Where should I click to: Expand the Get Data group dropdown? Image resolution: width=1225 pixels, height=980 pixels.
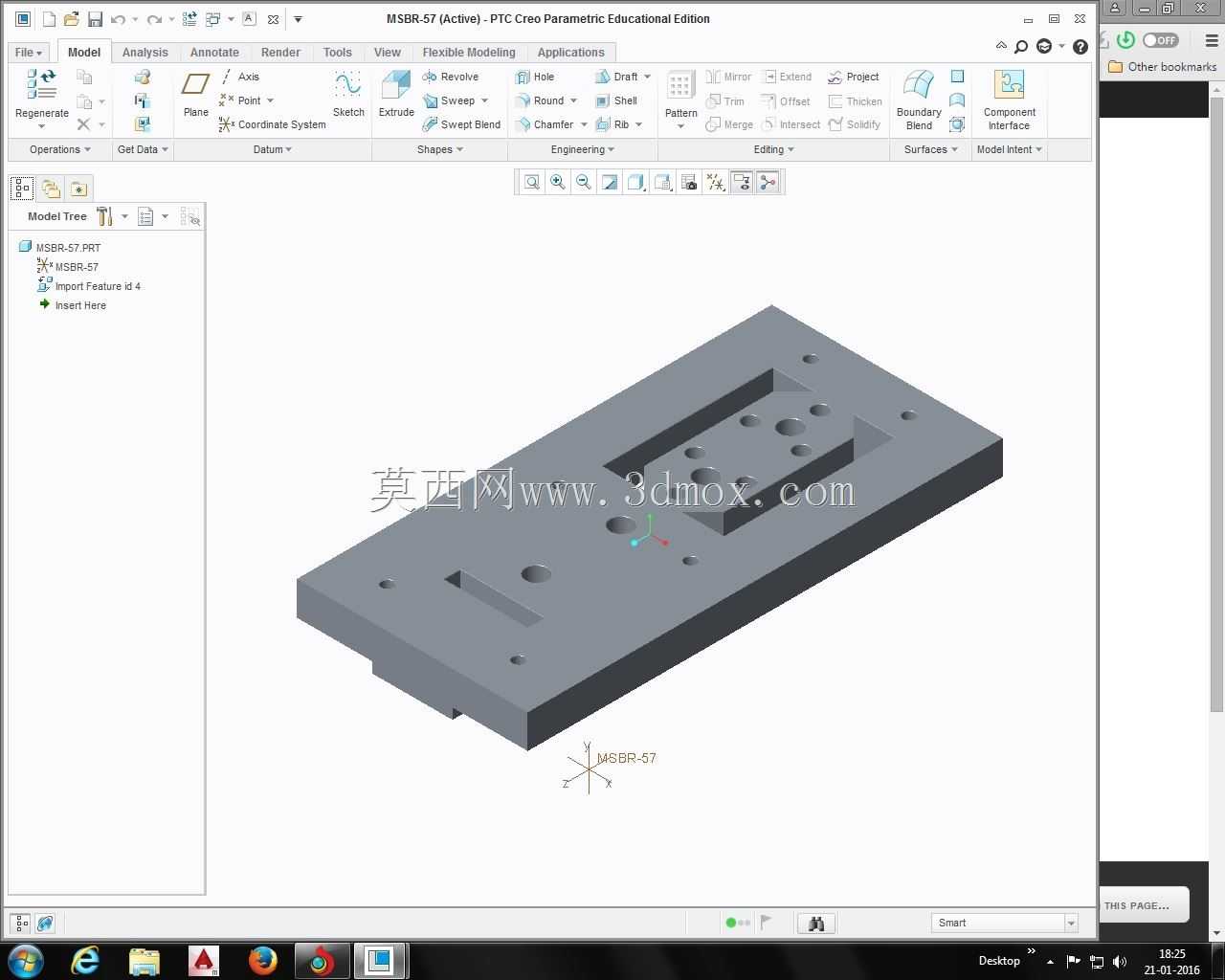click(x=143, y=149)
